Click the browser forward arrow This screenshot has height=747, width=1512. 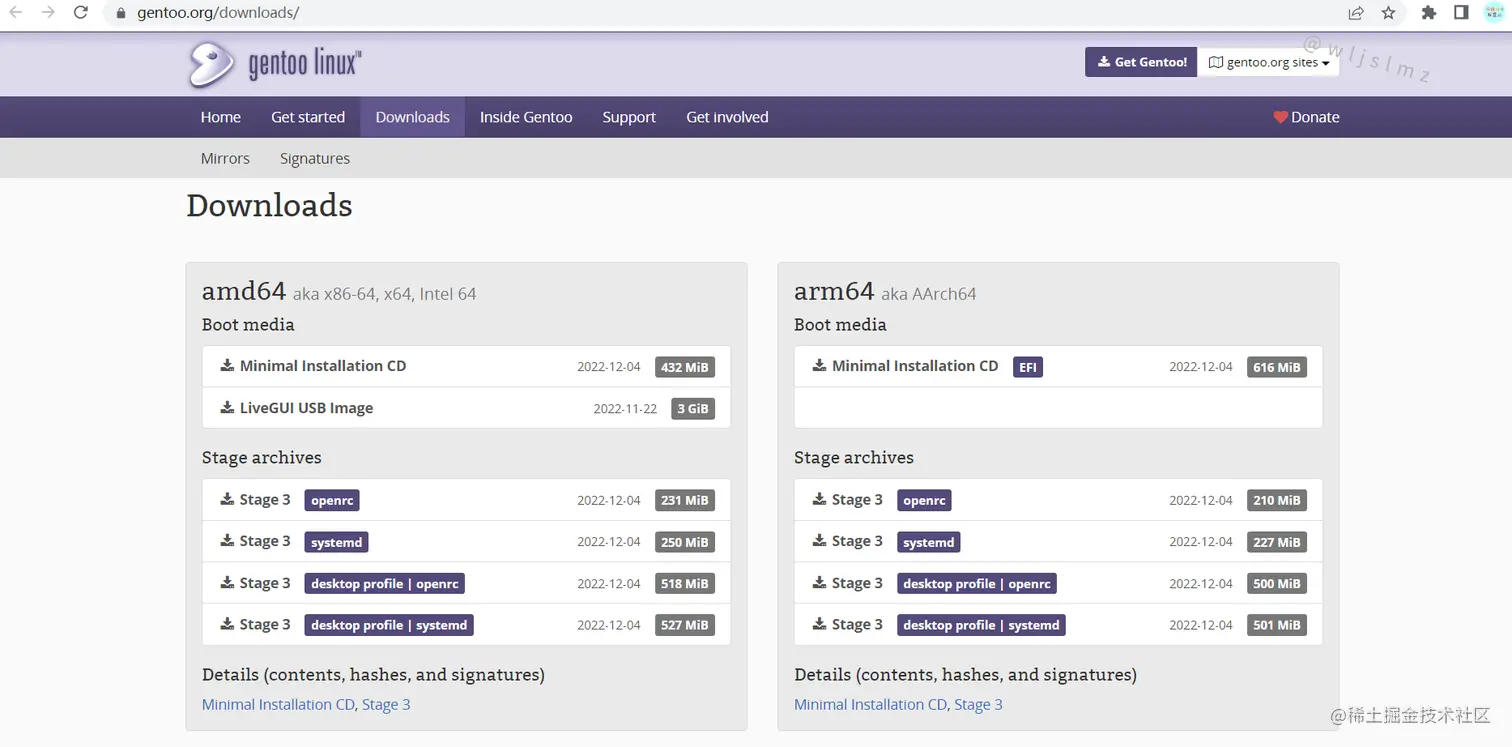coord(48,13)
